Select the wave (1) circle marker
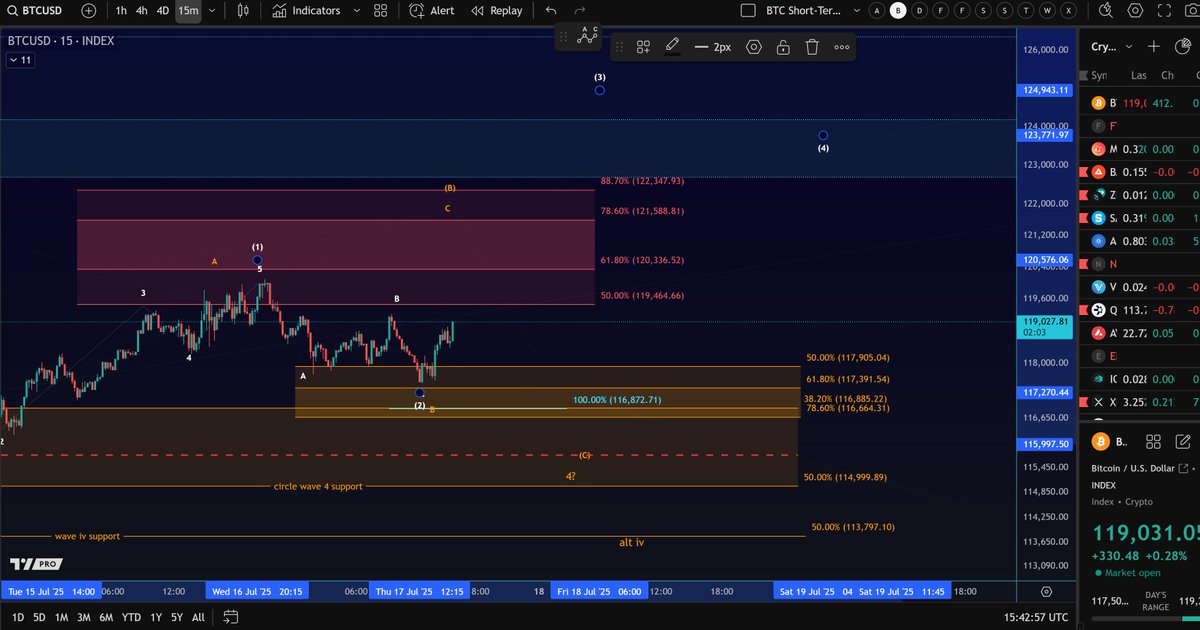This screenshot has height=630, width=1200. 258,260
